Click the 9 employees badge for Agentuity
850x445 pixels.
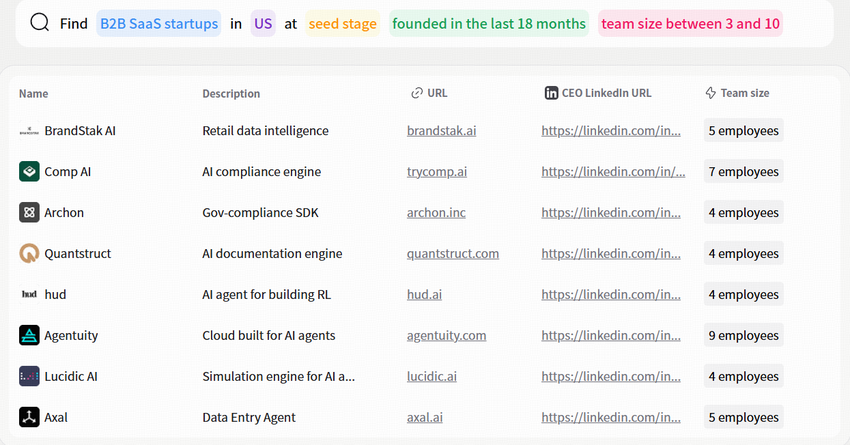743,336
